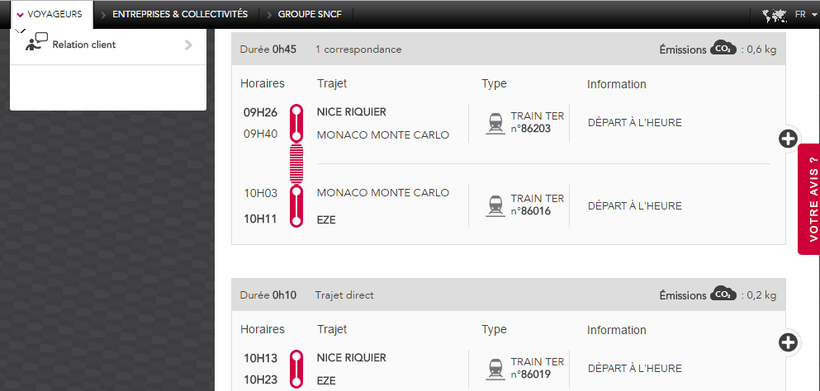Click TRAIN TER n°86019 text
820x391 pixels.
point(537,368)
